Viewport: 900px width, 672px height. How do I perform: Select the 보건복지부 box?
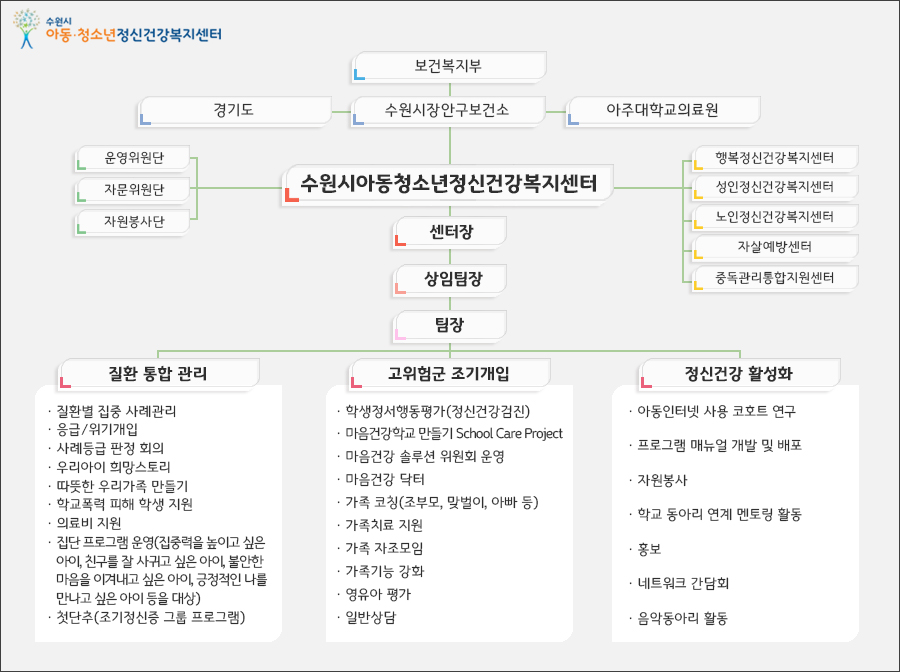click(x=449, y=66)
